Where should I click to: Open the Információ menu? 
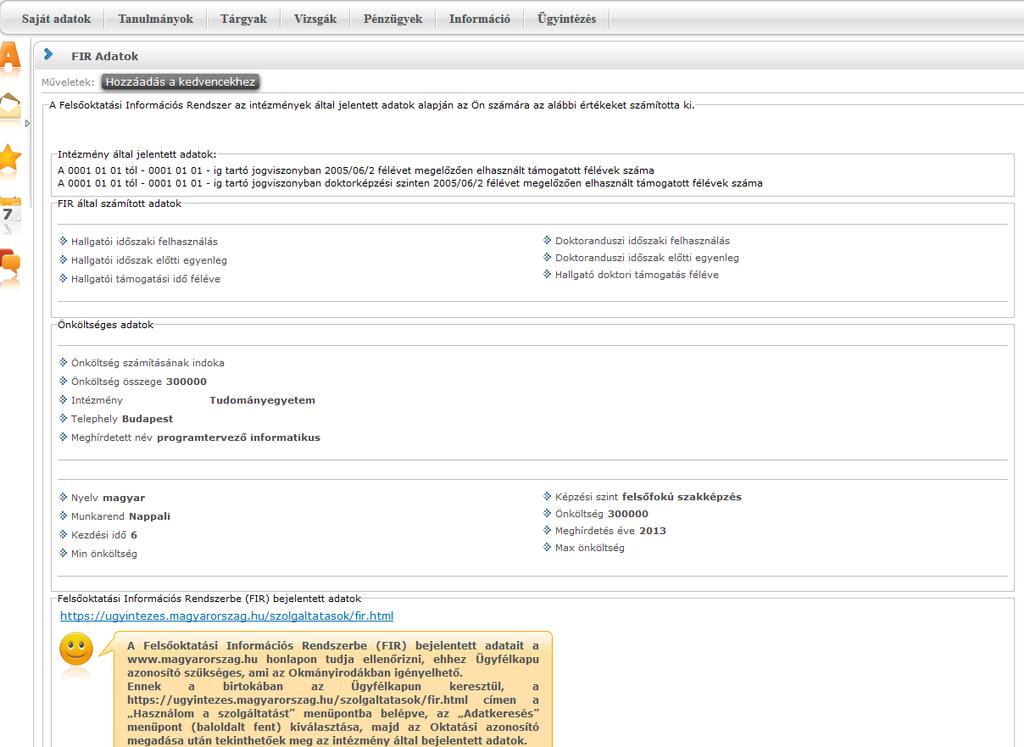coord(479,19)
